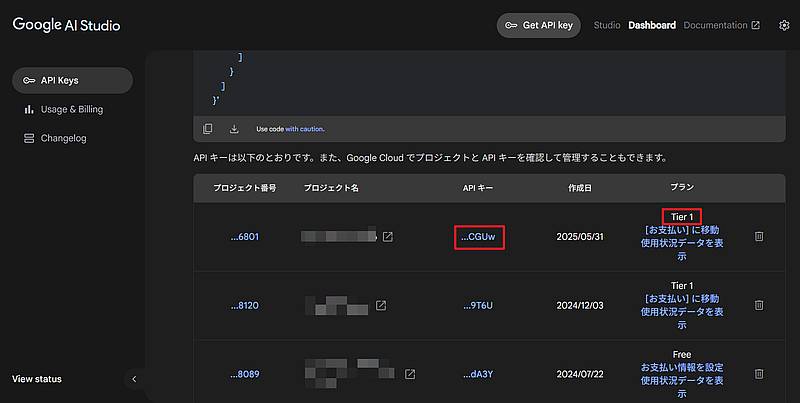Go to billing for key ...9T6U
This screenshot has width=800, height=403.
tap(682, 298)
